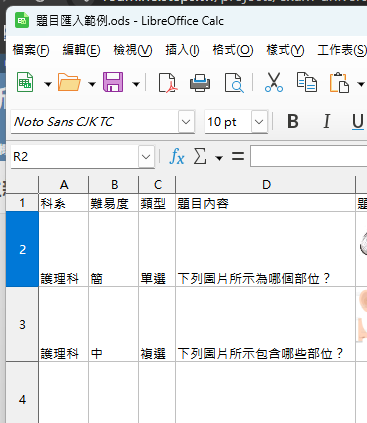The image size is (367, 423).
Task: Select row 4 header
Action: (22, 393)
